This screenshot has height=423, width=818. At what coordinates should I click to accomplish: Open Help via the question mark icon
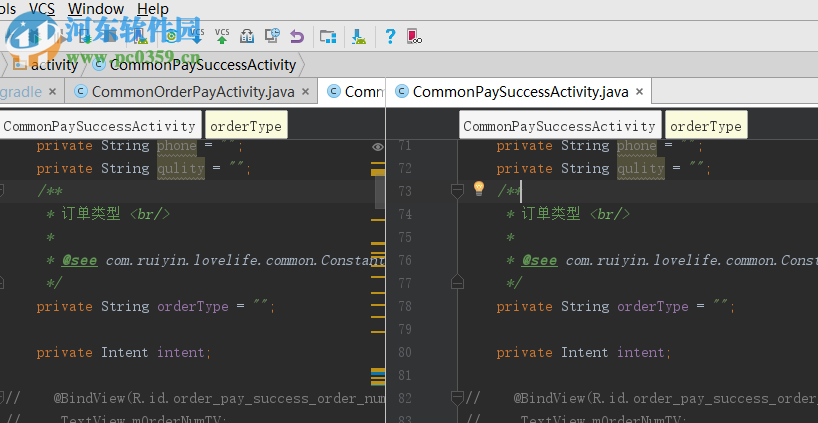click(x=390, y=37)
